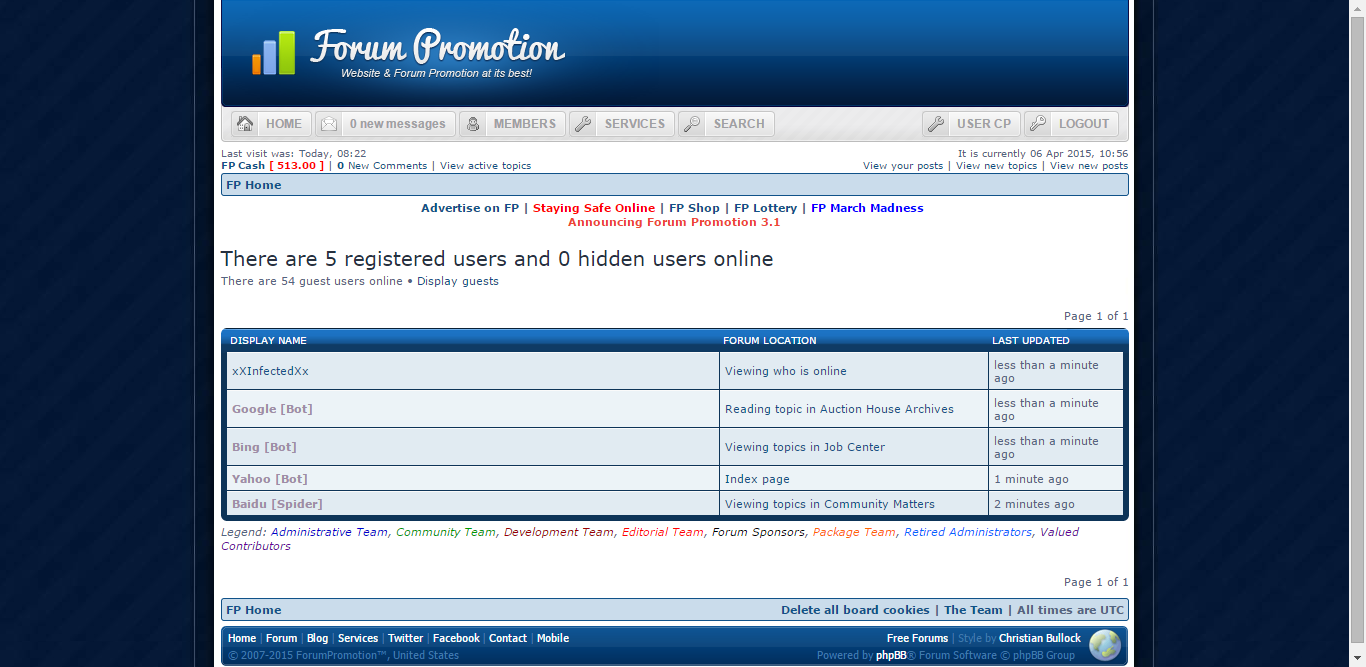
Task: Click the LOGOUT button
Action: coord(1071,124)
